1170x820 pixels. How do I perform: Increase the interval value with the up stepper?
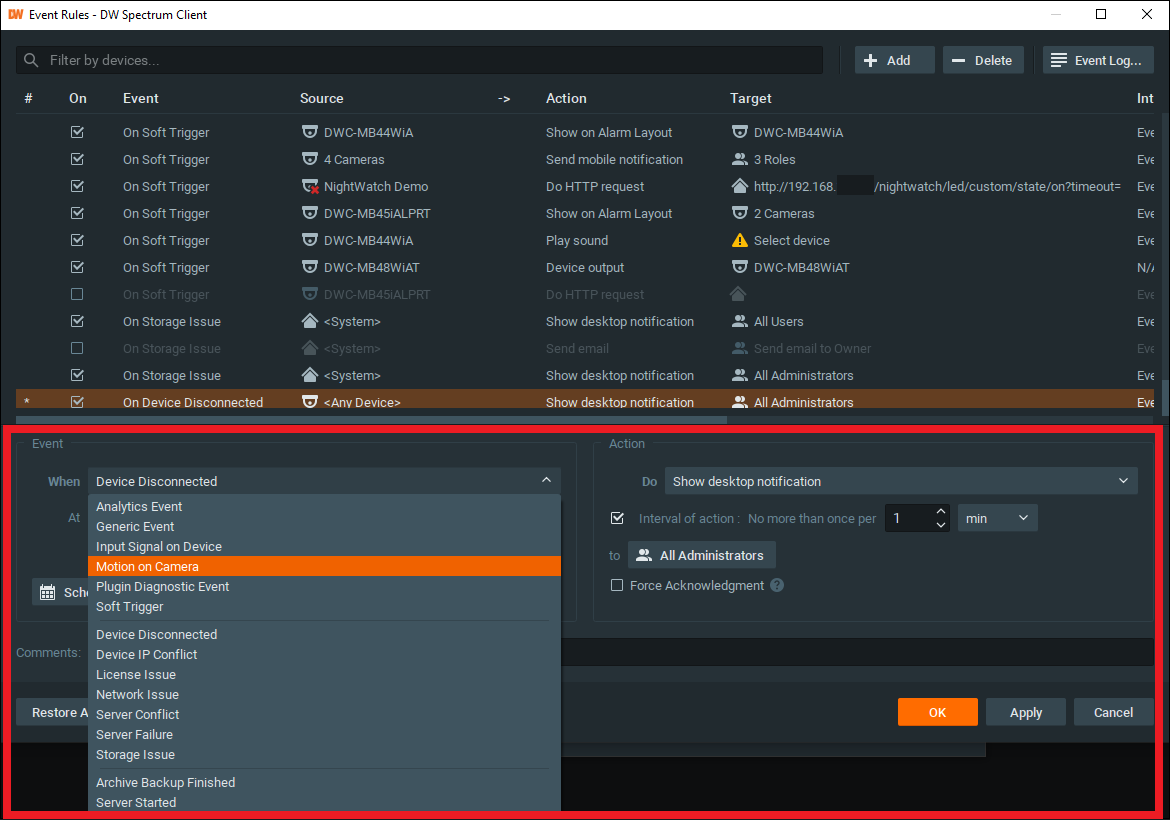click(940, 511)
